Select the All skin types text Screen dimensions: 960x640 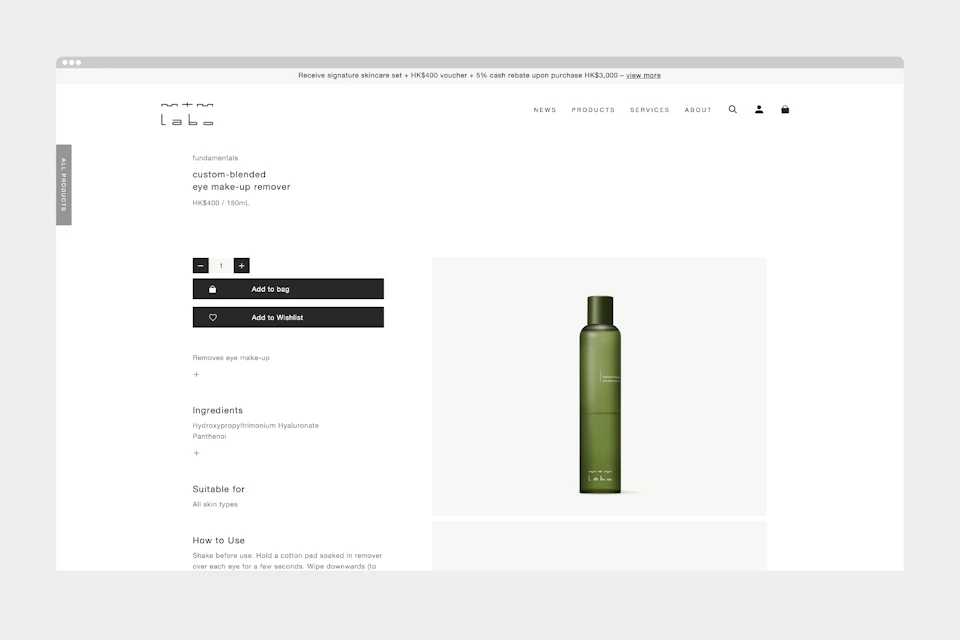point(215,505)
